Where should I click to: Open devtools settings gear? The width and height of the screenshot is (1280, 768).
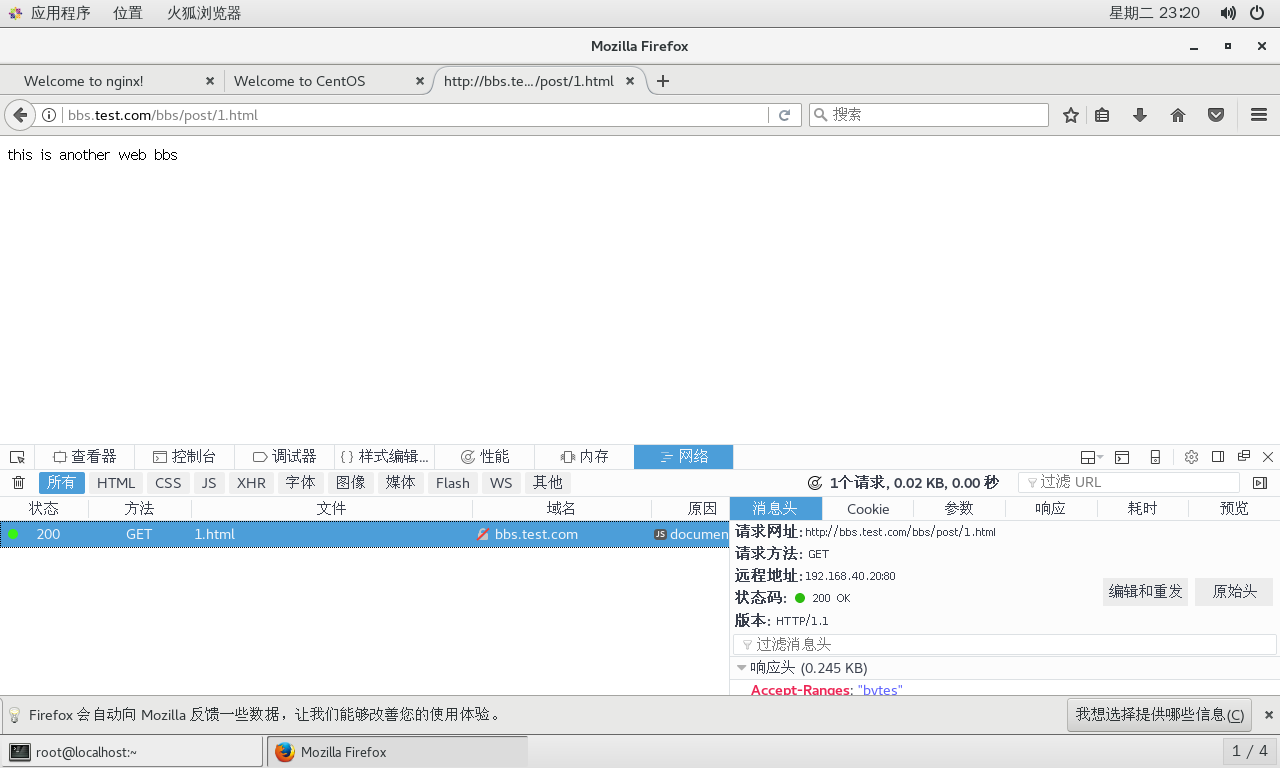[x=1191, y=457]
